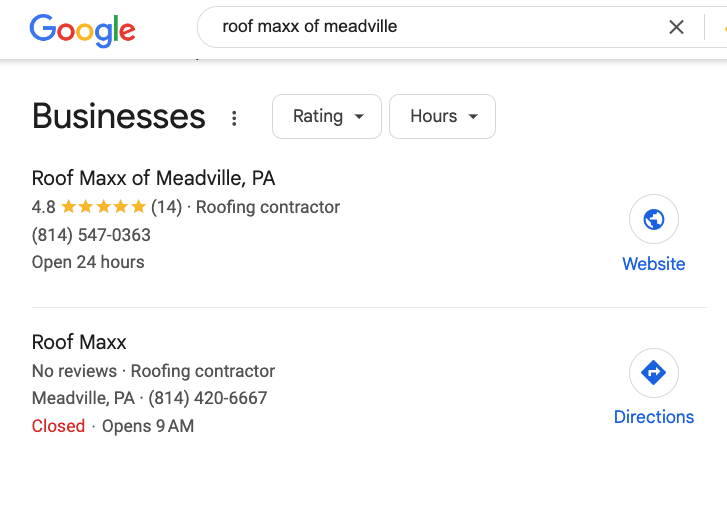Click the No reviews text
The height and width of the screenshot is (514, 727).
(76, 371)
